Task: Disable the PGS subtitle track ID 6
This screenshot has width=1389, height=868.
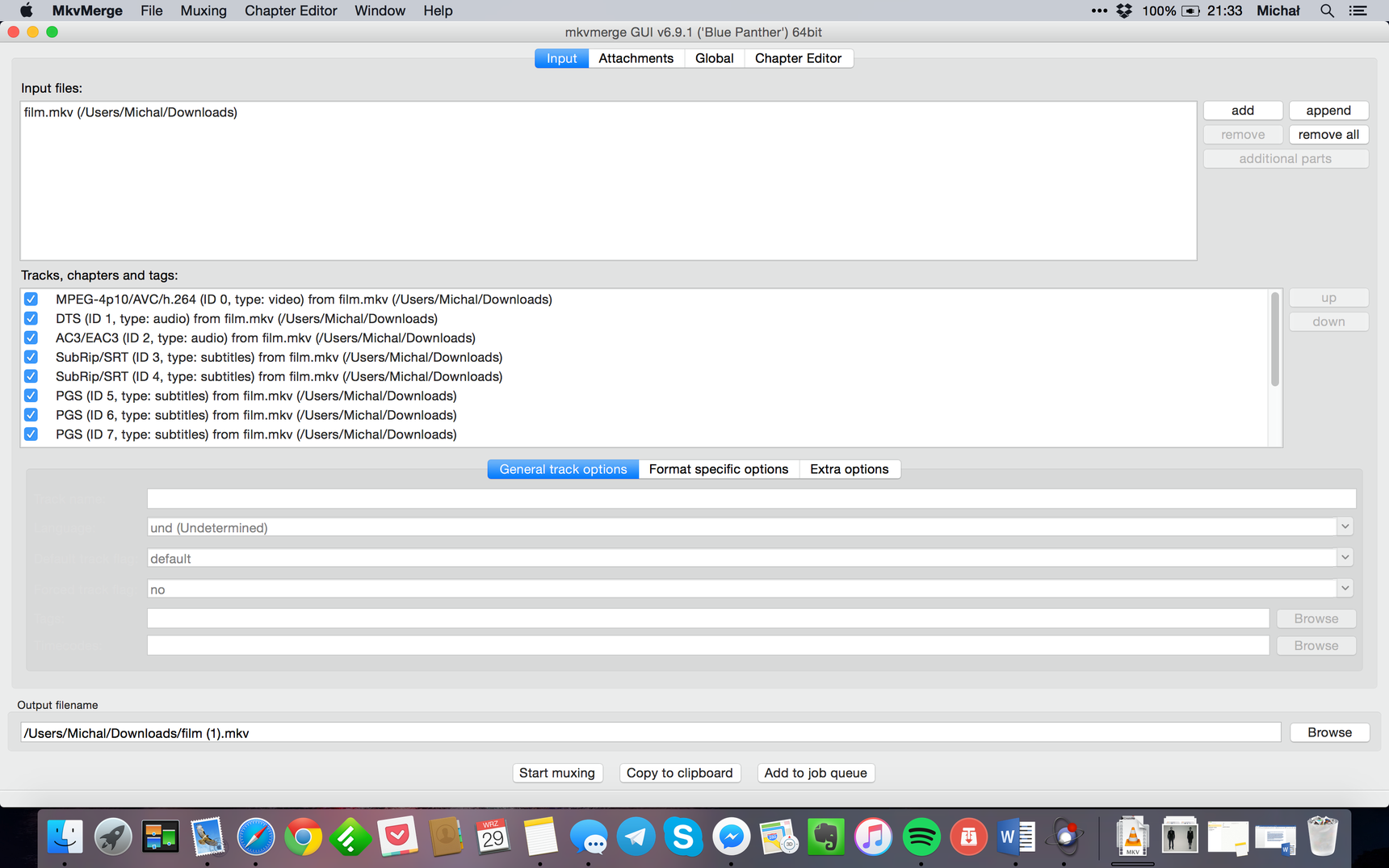Action: pos(31,415)
